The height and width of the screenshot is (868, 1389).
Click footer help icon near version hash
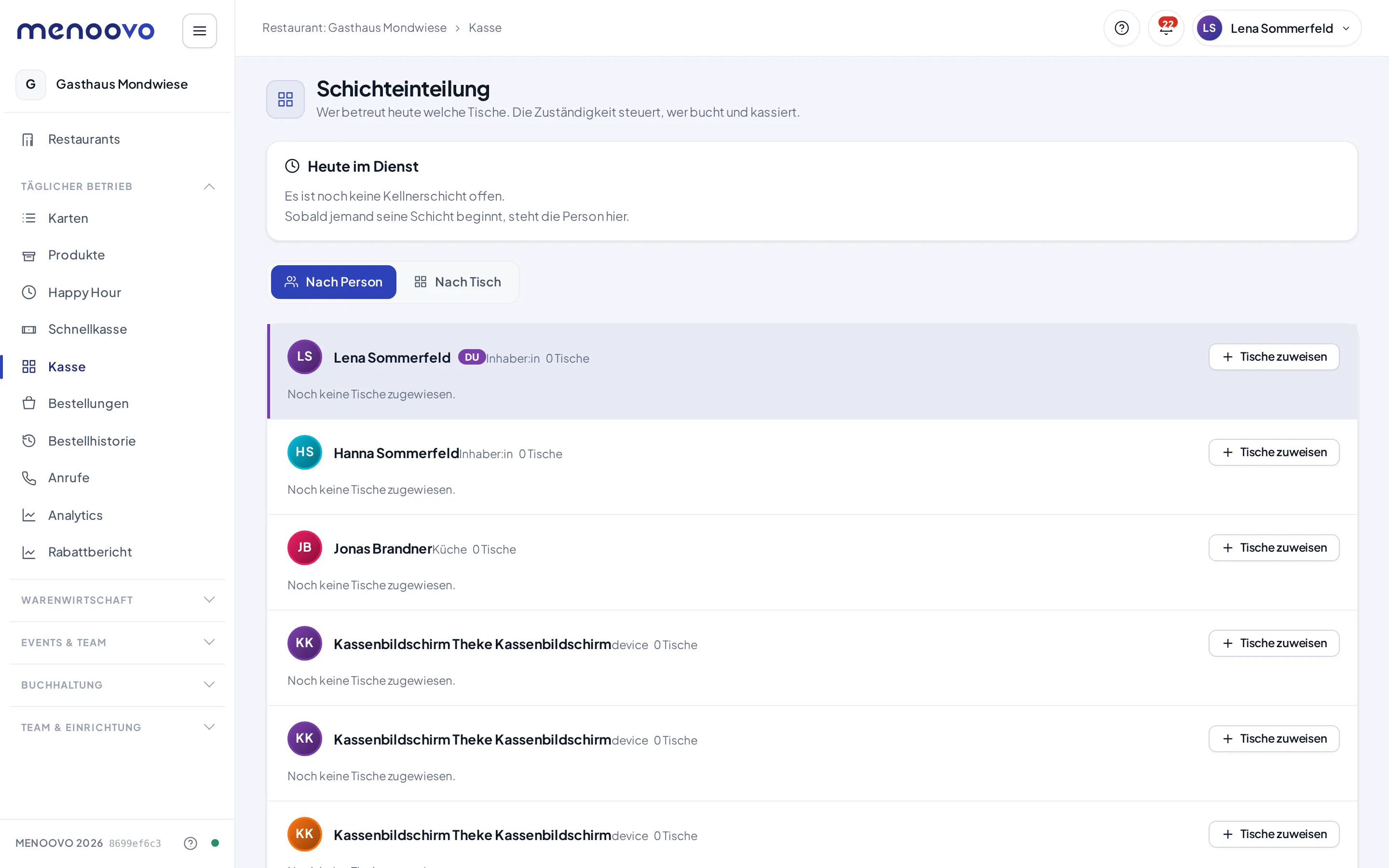pyautogui.click(x=191, y=843)
